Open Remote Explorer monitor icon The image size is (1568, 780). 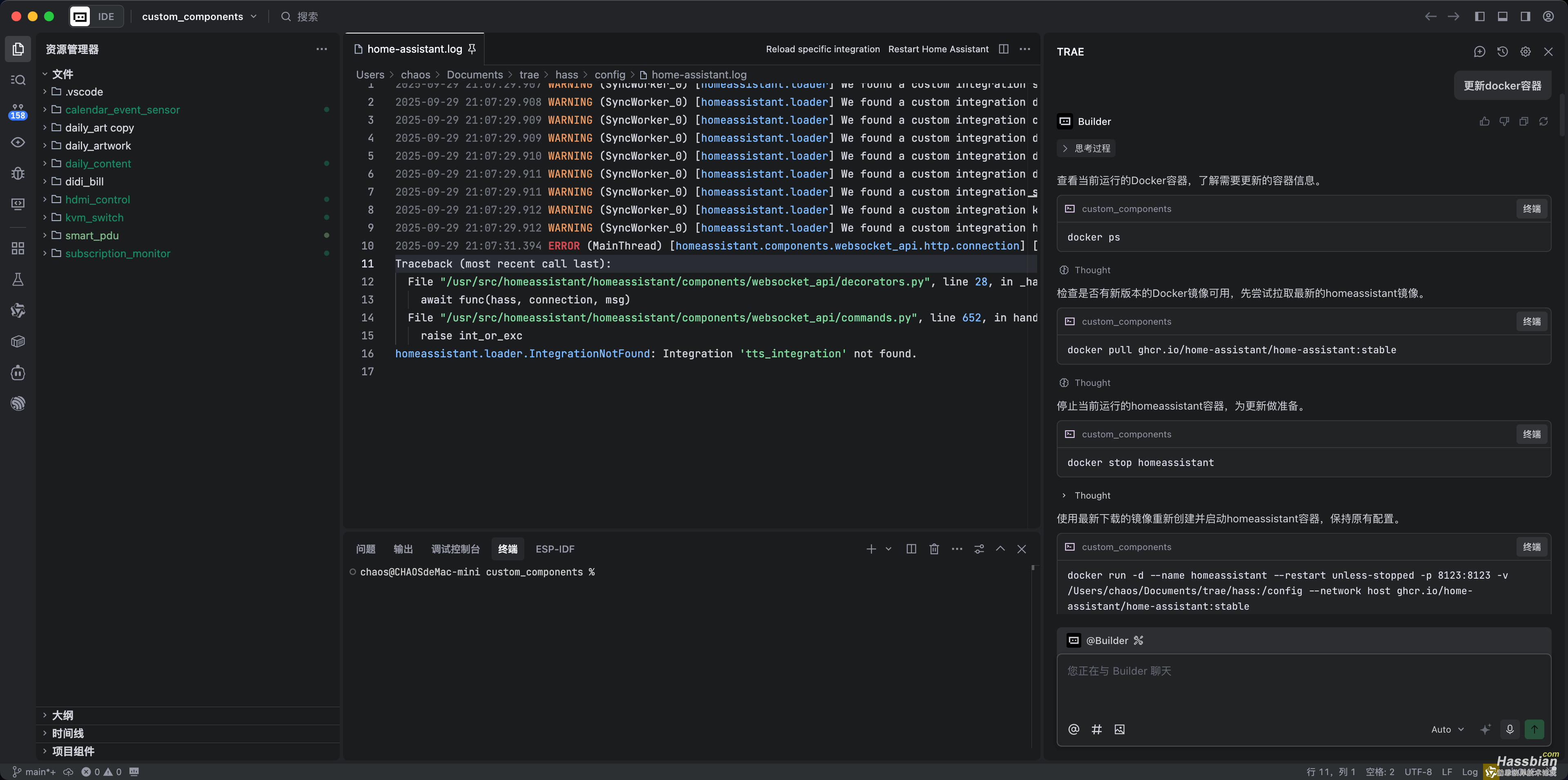[x=18, y=204]
